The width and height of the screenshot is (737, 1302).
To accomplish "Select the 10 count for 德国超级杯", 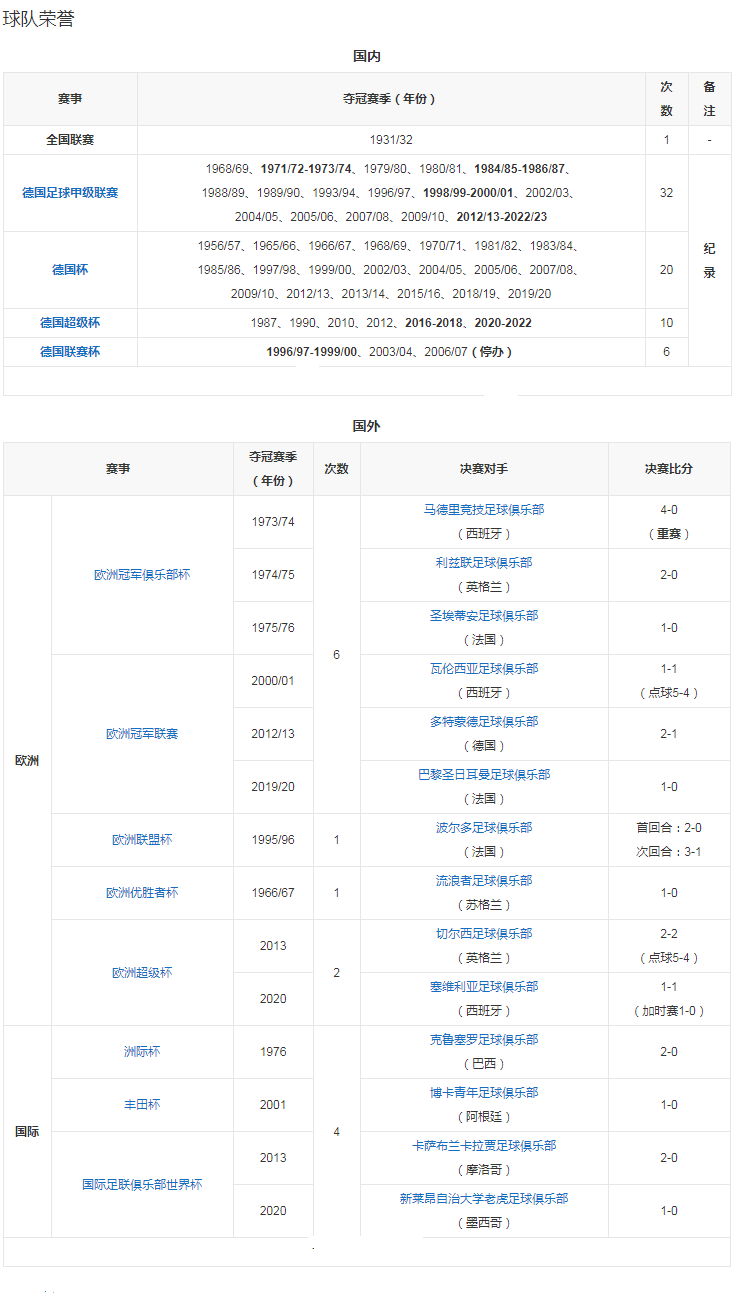I will point(666,323).
